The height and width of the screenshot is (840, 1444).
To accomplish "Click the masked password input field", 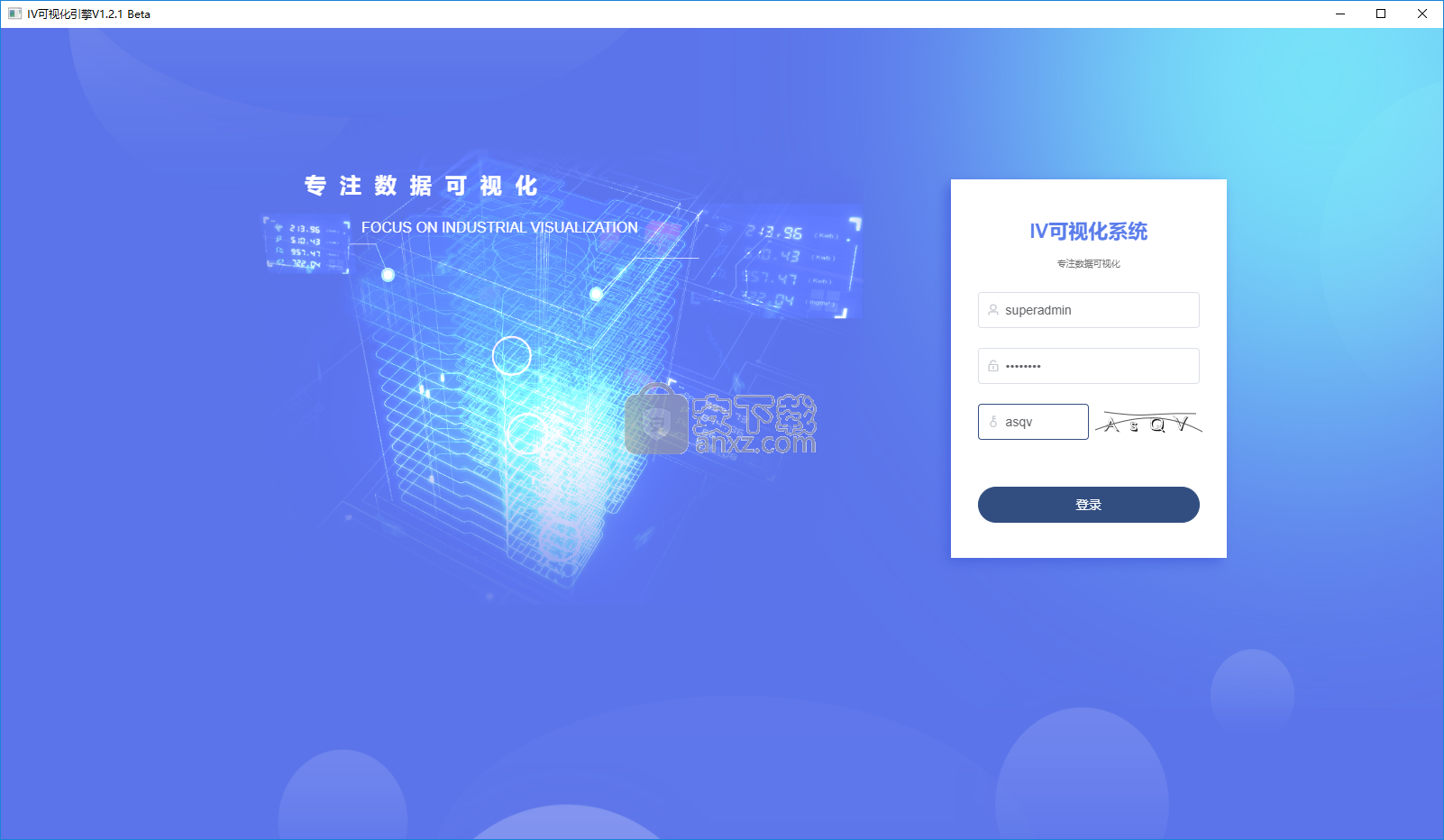I will pos(1088,366).
